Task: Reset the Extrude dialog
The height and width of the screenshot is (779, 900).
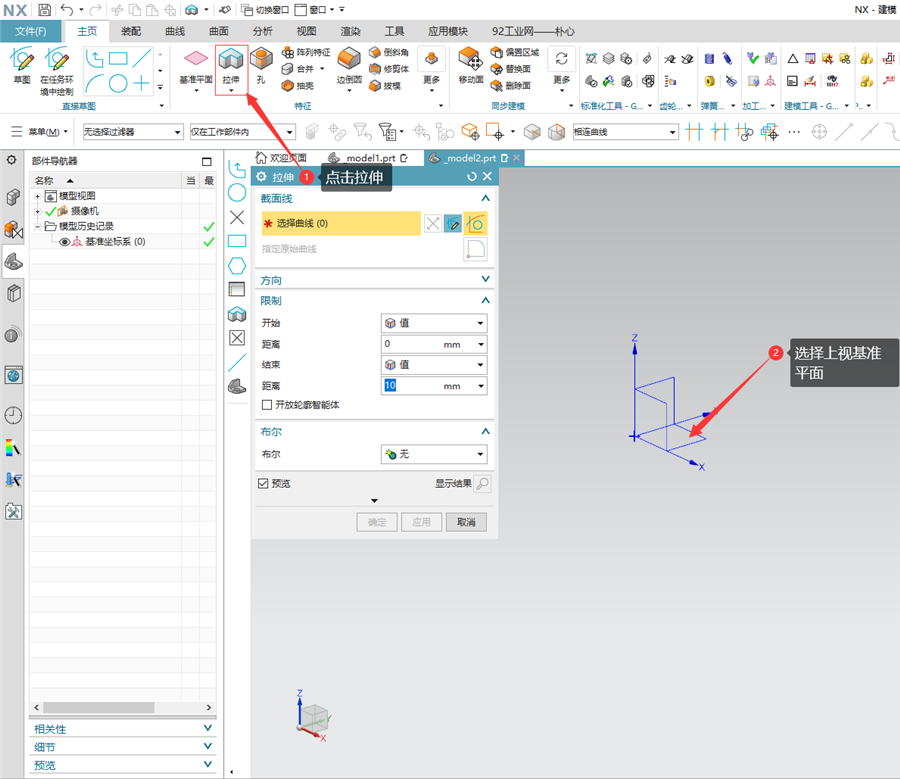Action: click(x=472, y=177)
